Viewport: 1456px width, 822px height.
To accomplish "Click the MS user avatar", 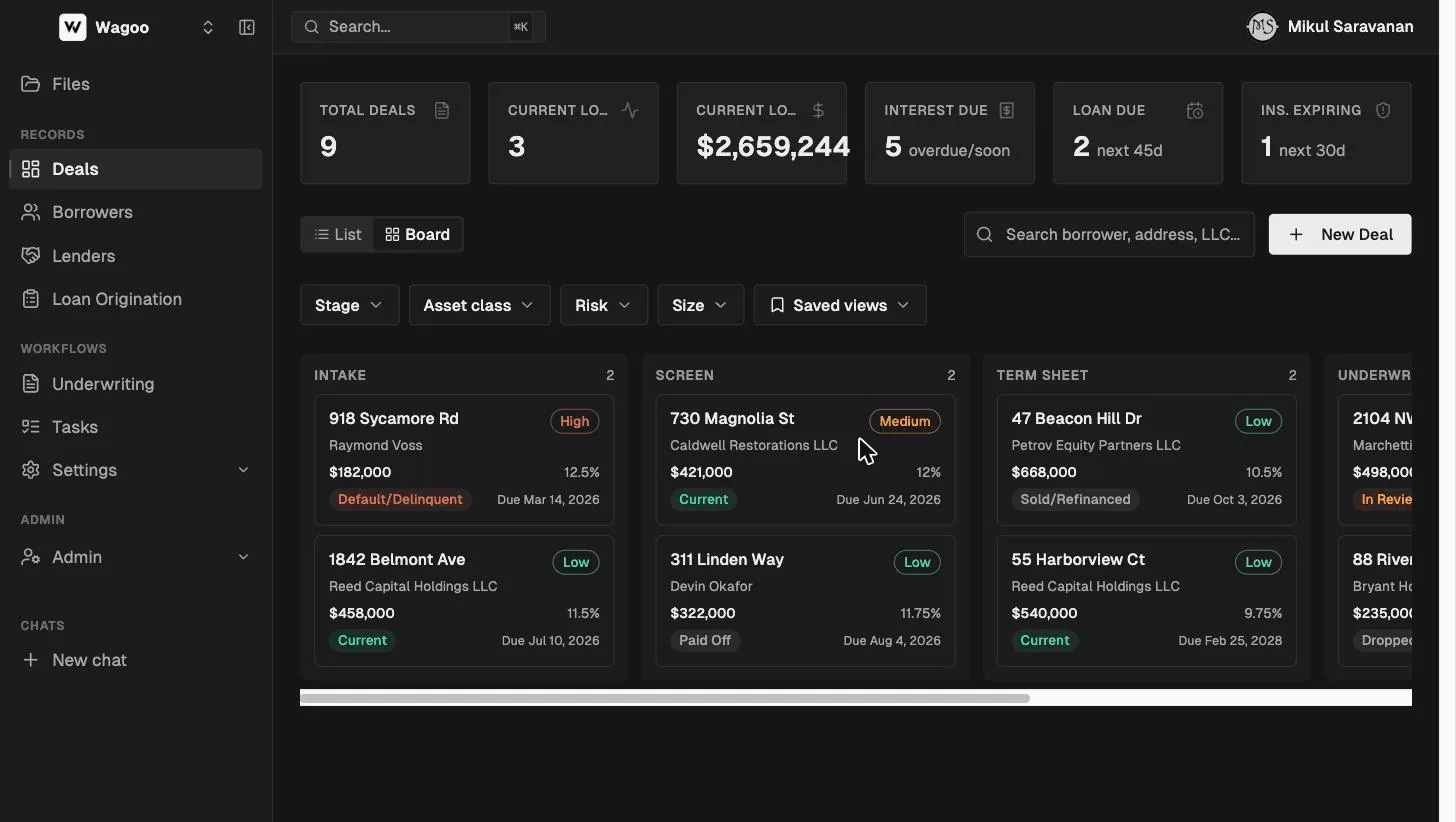I will click(x=1262, y=27).
